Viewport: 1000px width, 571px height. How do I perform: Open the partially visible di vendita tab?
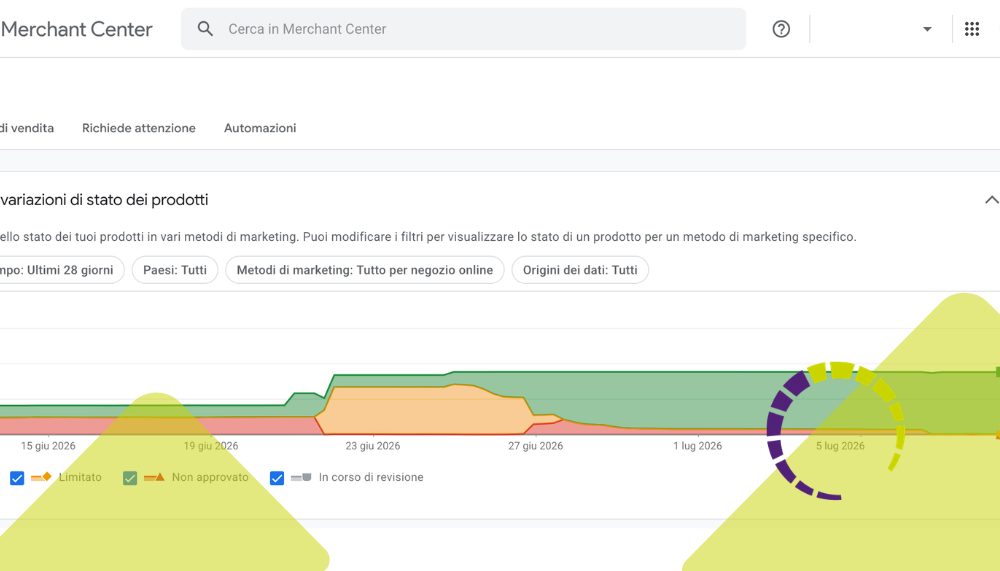click(27, 128)
